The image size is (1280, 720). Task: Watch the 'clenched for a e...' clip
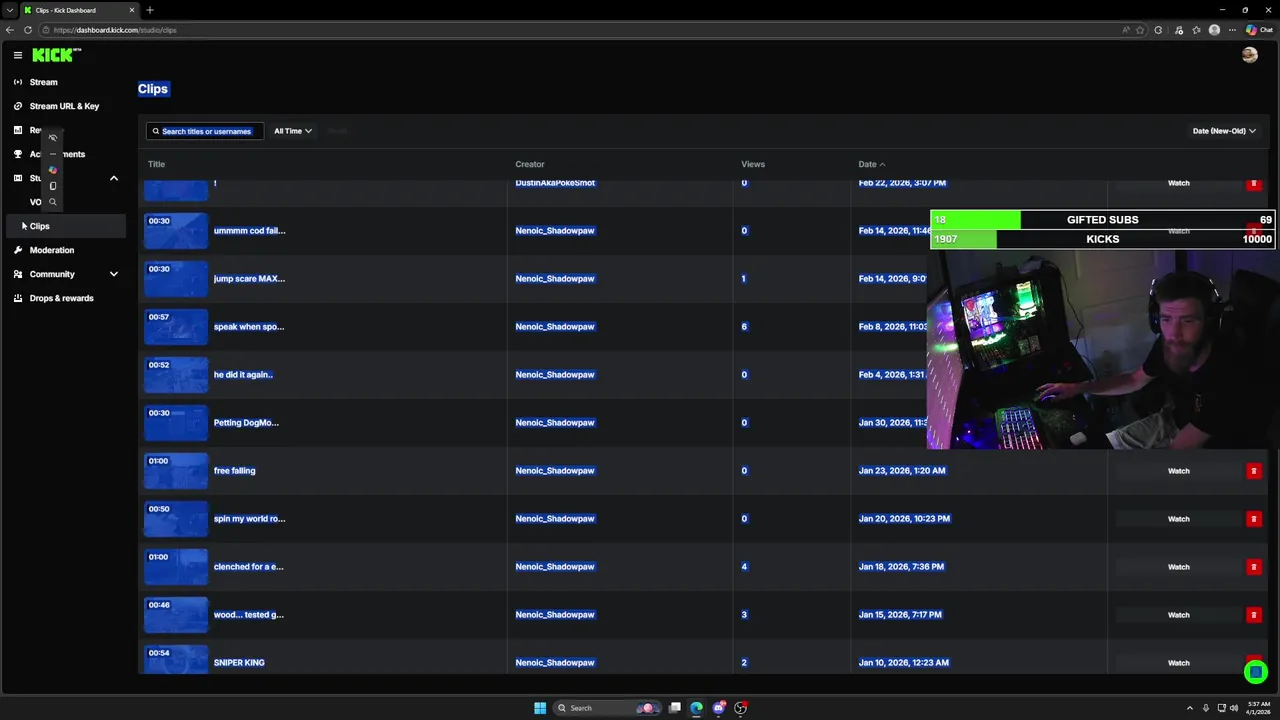click(1179, 567)
